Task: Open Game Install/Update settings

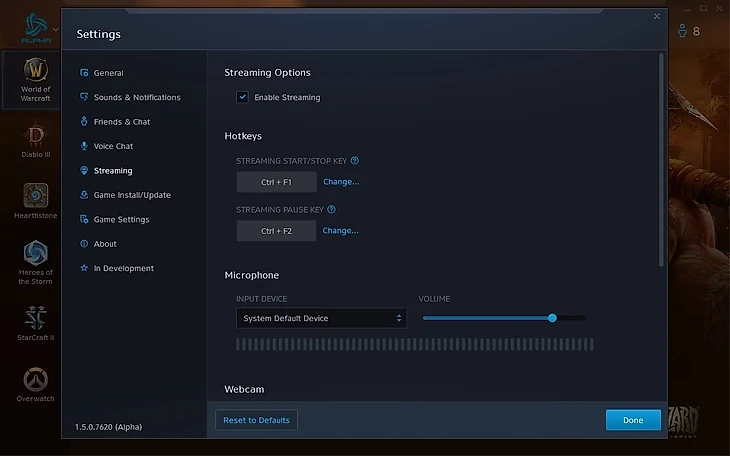Action: tap(132, 195)
